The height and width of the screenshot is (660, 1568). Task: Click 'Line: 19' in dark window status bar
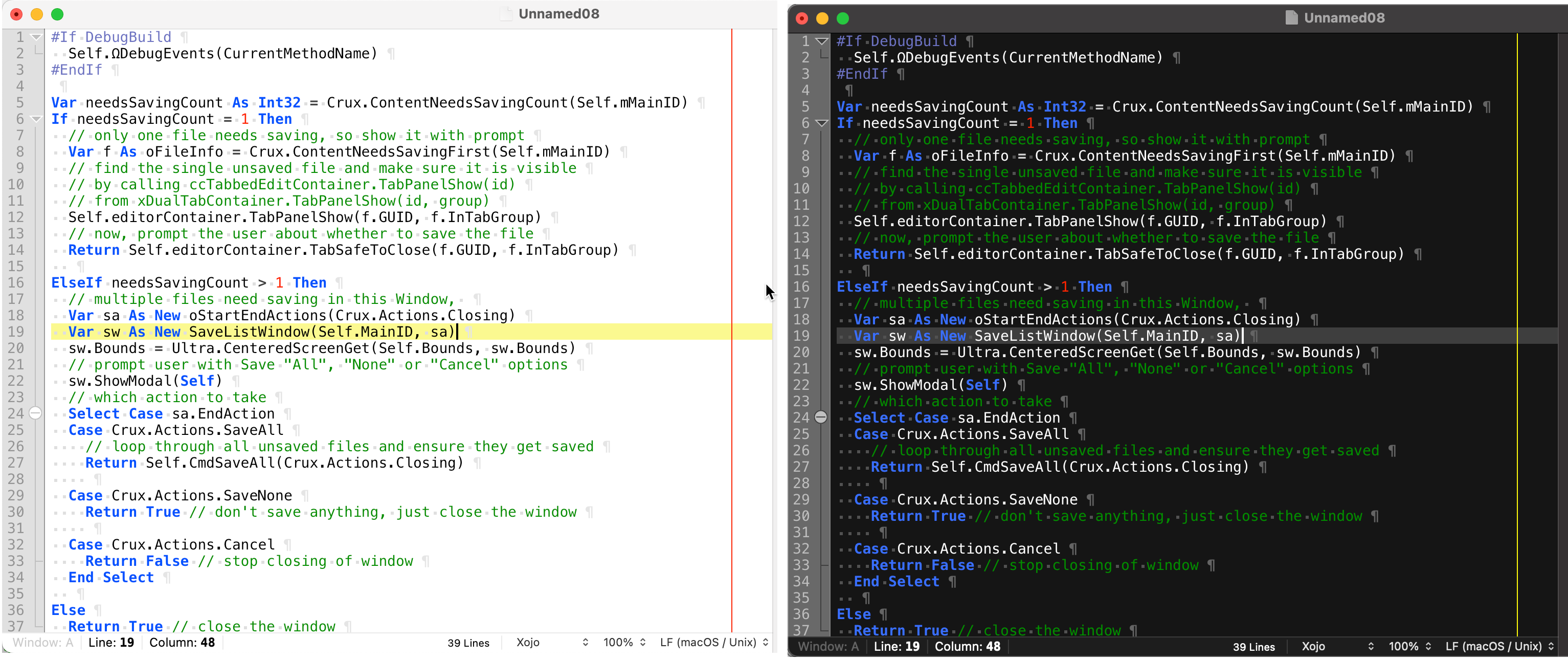pos(897,647)
